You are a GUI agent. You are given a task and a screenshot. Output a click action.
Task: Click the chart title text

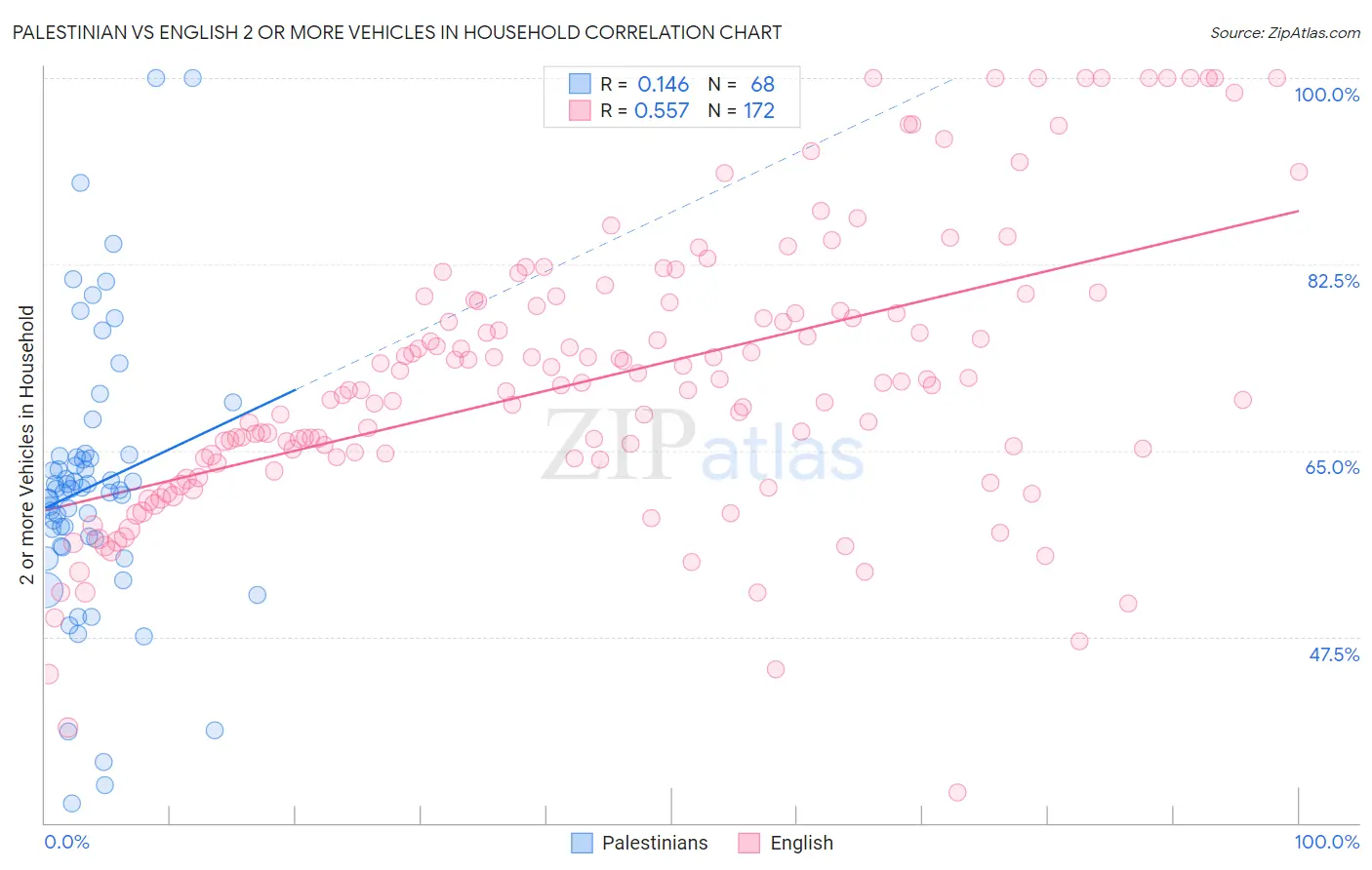[397, 32]
